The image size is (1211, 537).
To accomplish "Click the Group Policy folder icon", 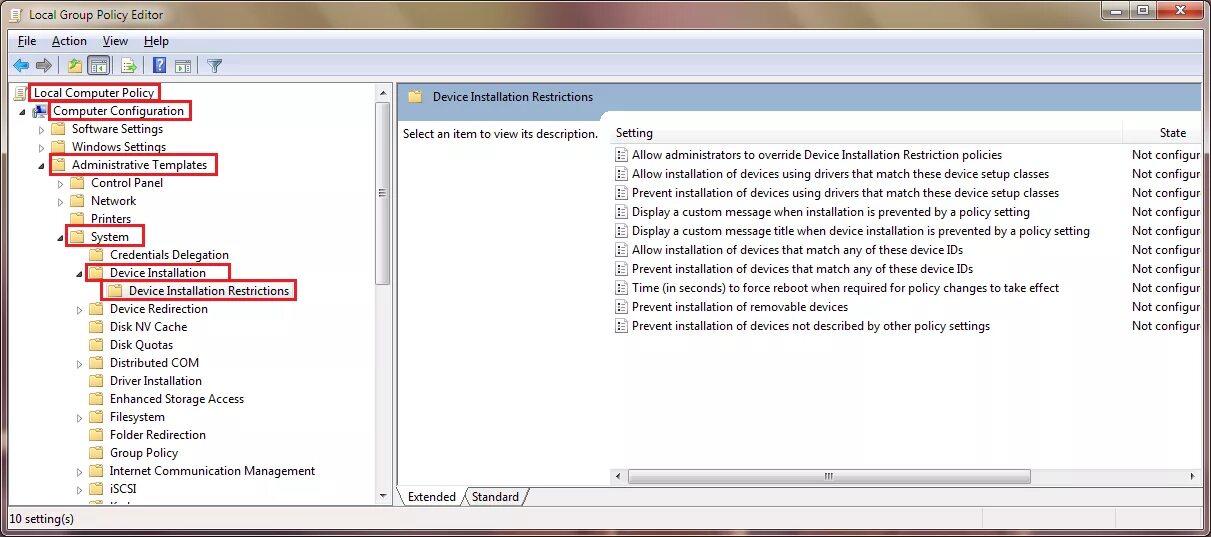I will pos(96,453).
